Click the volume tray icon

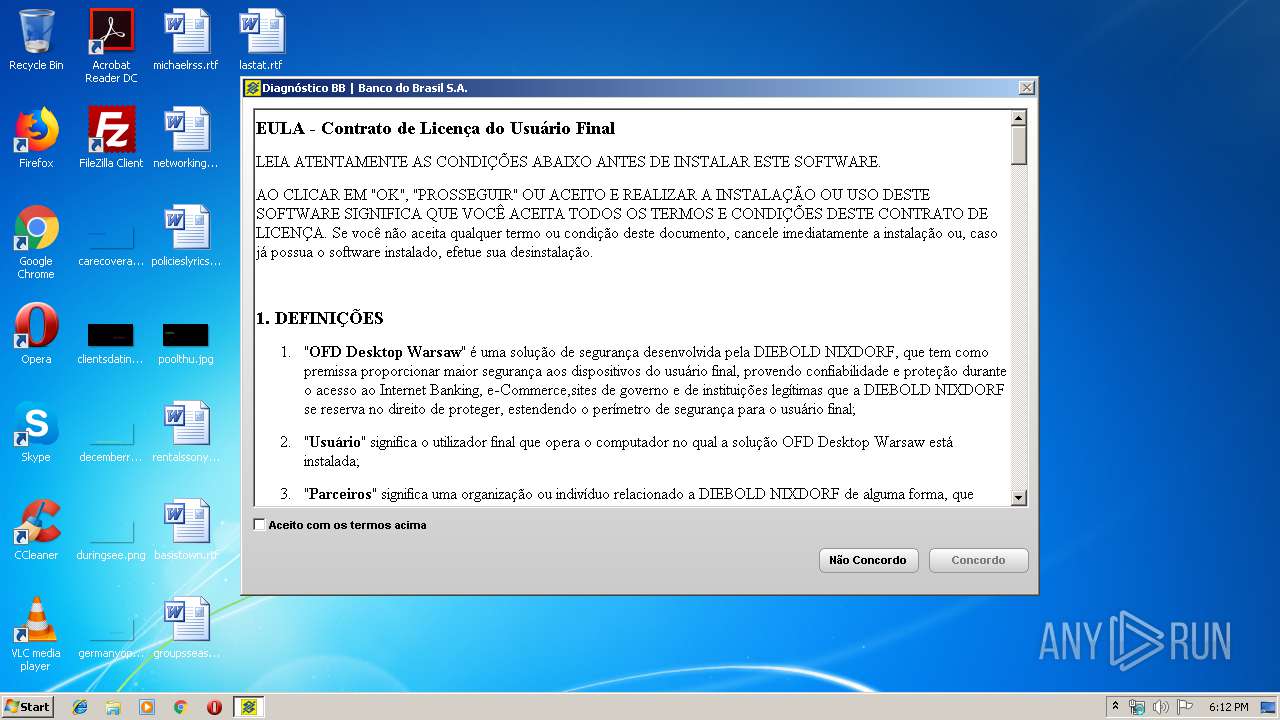tap(1161, 707)
